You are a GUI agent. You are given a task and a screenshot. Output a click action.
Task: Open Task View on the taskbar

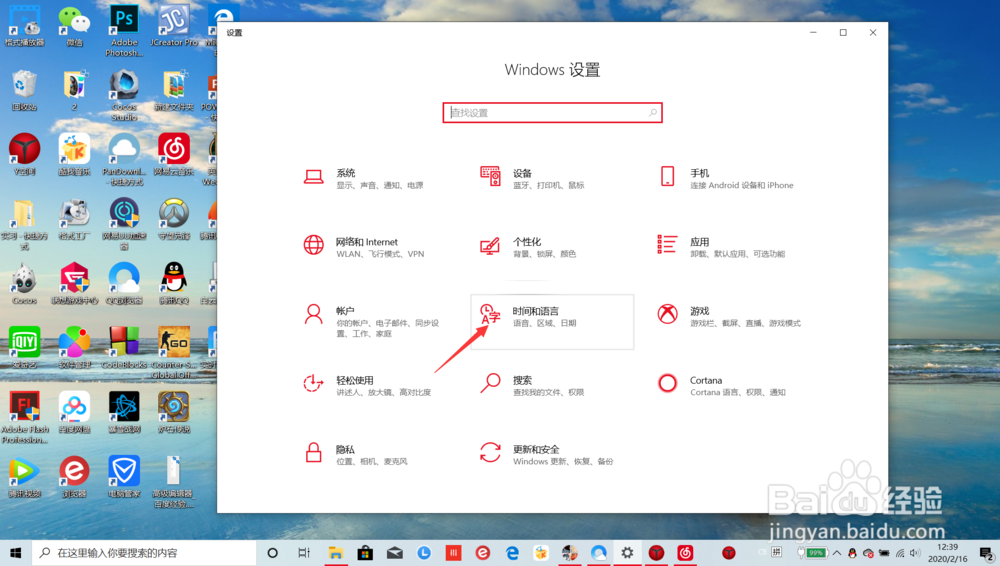point(304,553)
